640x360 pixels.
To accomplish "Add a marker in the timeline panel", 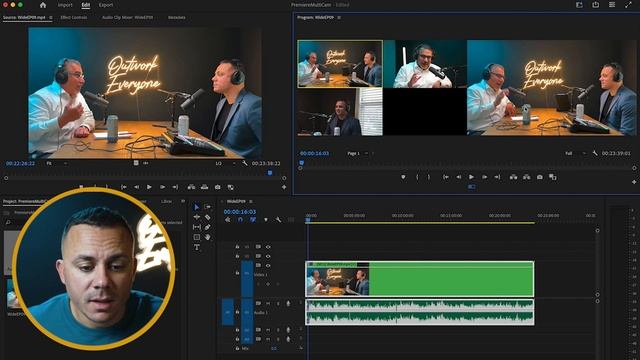I will [266, 220].
